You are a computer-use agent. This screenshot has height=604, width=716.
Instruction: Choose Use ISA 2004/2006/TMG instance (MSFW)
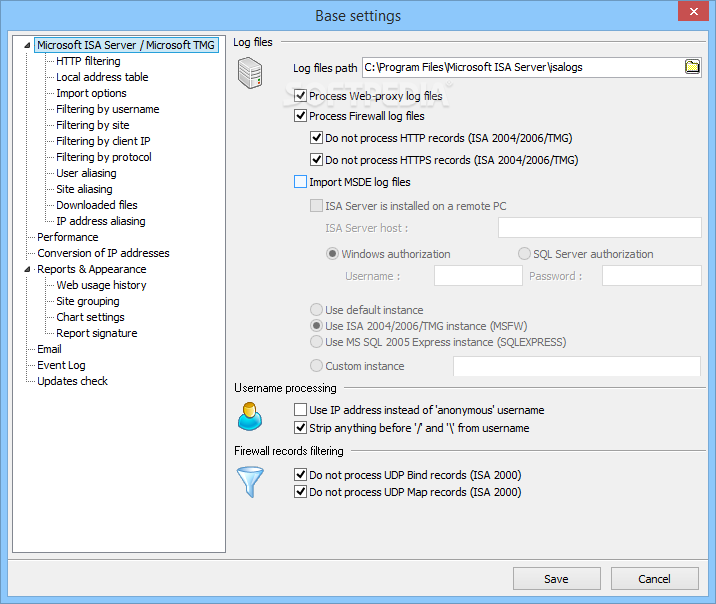point(316,326)
